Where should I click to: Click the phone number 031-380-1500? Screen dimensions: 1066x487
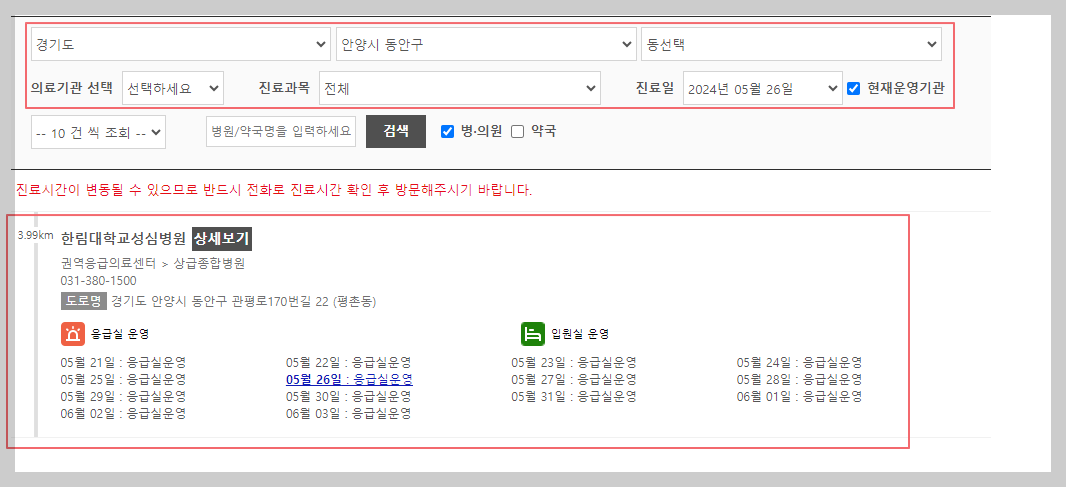(99, 281)
